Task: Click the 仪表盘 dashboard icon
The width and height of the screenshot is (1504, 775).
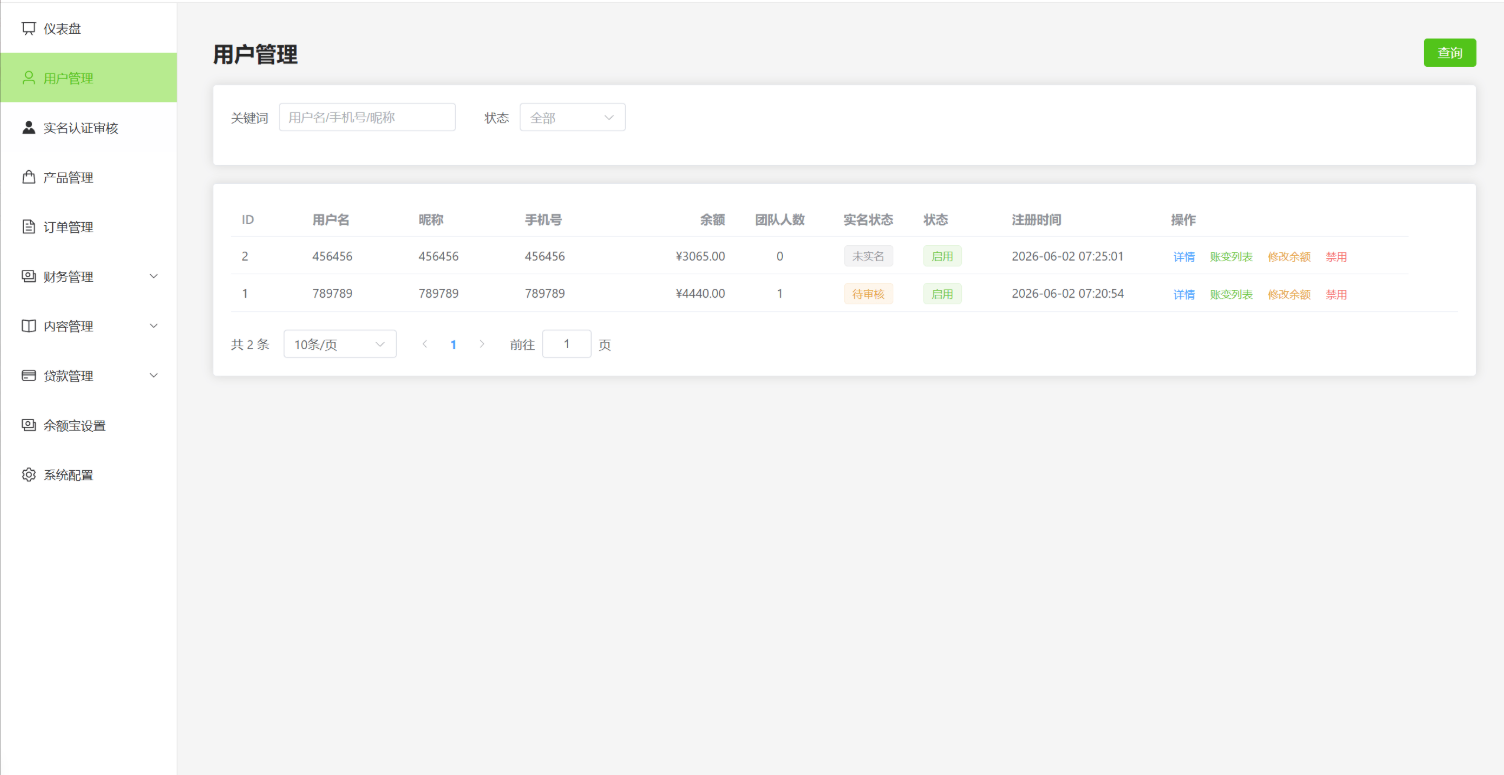Action: pyautogui.click(x=29, y=29)
